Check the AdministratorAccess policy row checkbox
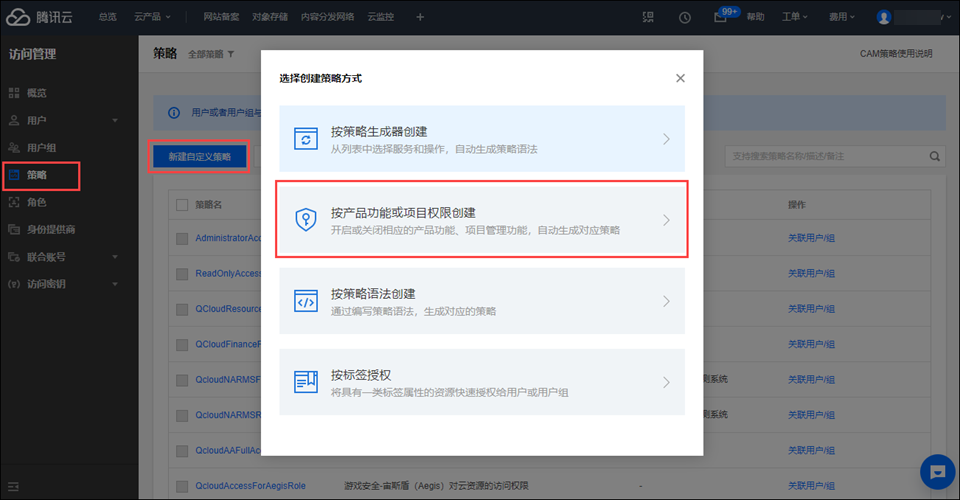The height and width of the screenshot is (500, 960). click(x=182, y=239)
